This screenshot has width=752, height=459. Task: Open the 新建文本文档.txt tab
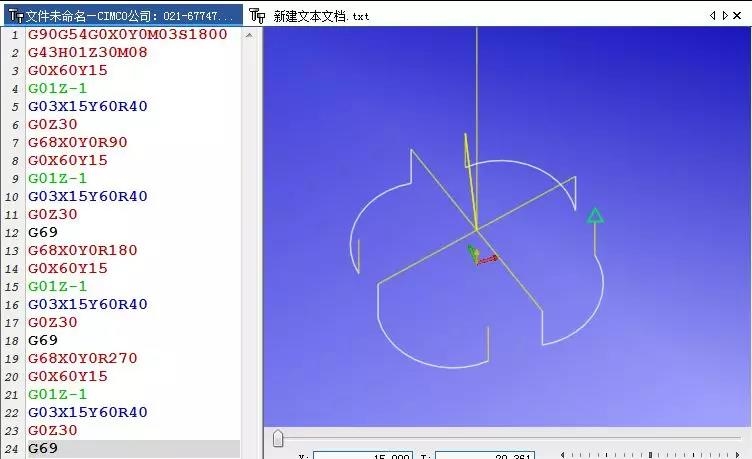309,16
